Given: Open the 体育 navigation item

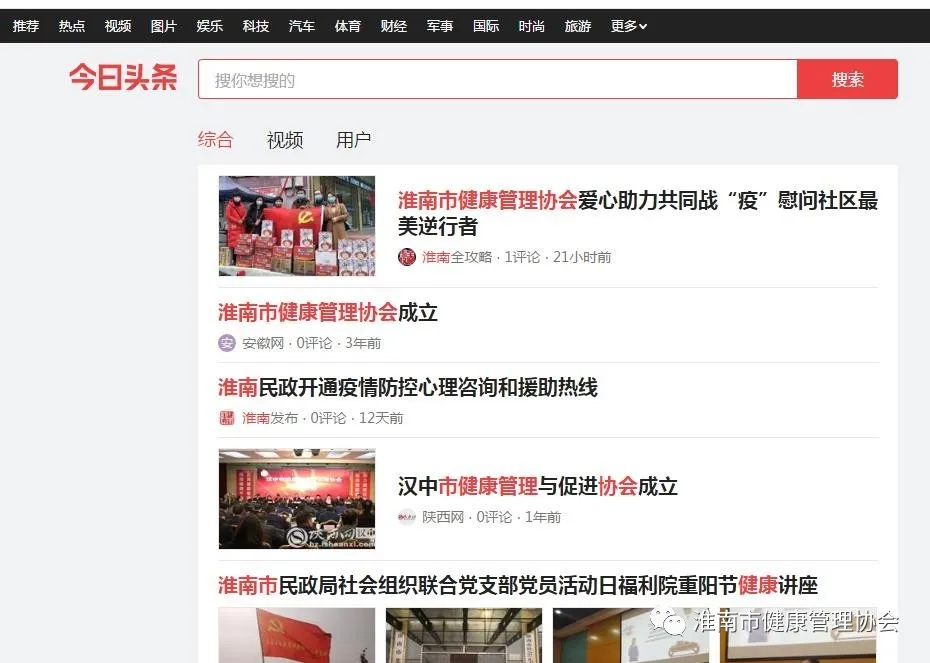Looking at the screenshot, I should pos(348,26).
